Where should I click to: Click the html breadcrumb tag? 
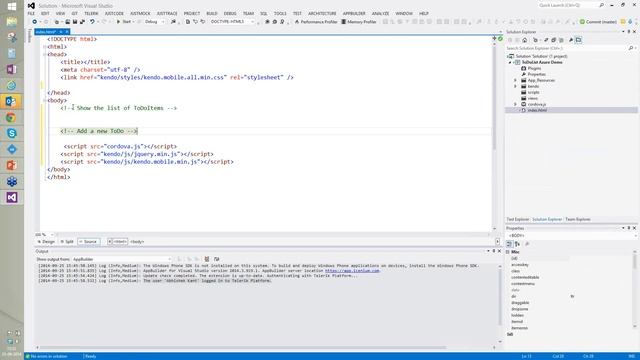pyautogui.click(x=120, y=242)
